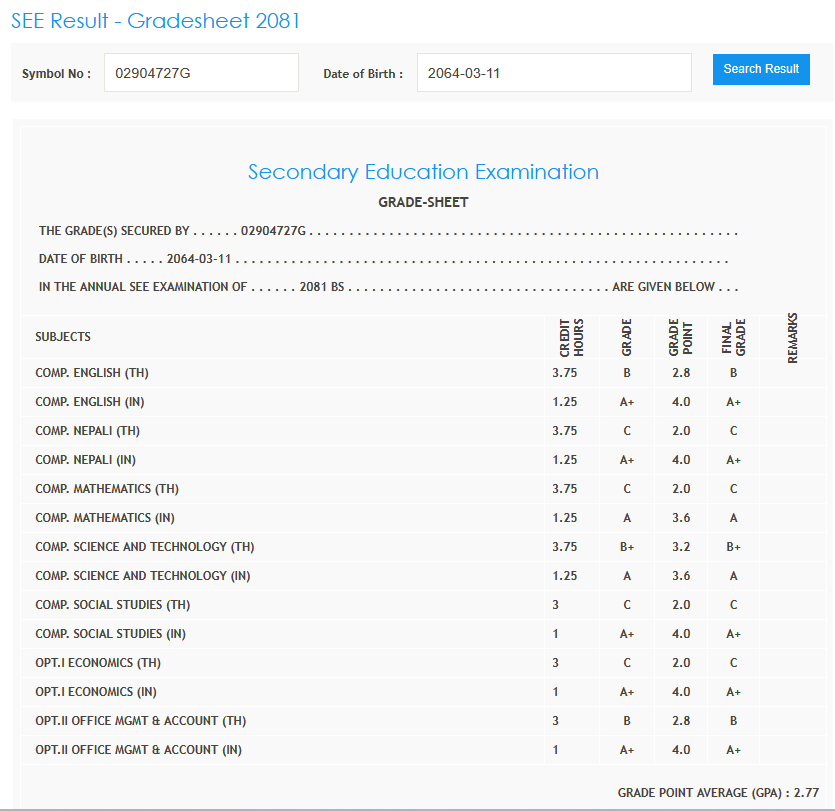This screenshot has width=835, height=811.
Task: Select the FINAL GRADE column header
Action: tap(733, 338)
